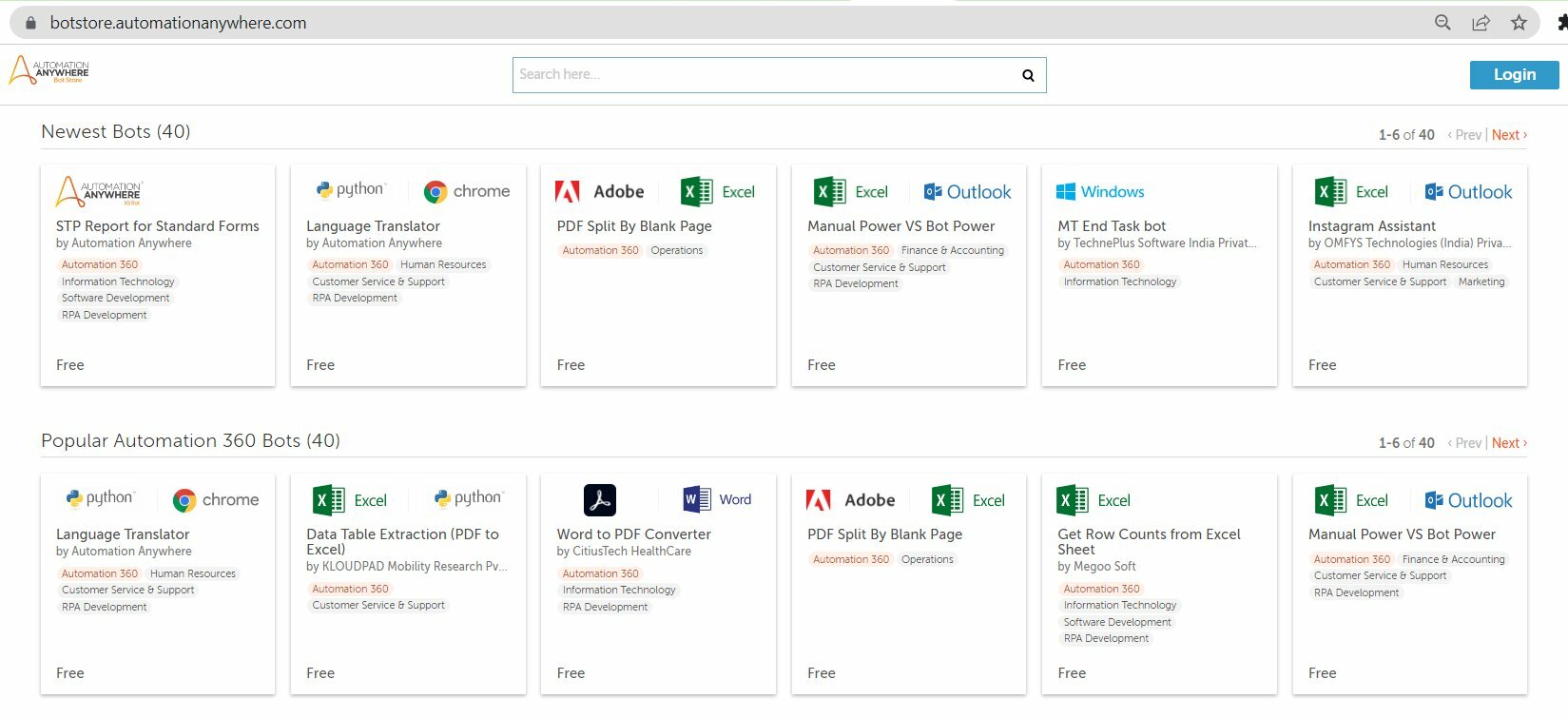Click the Automation Anywhere Bot Store logo
This screenshot has width=1568, height=718.
pos(49,70)
